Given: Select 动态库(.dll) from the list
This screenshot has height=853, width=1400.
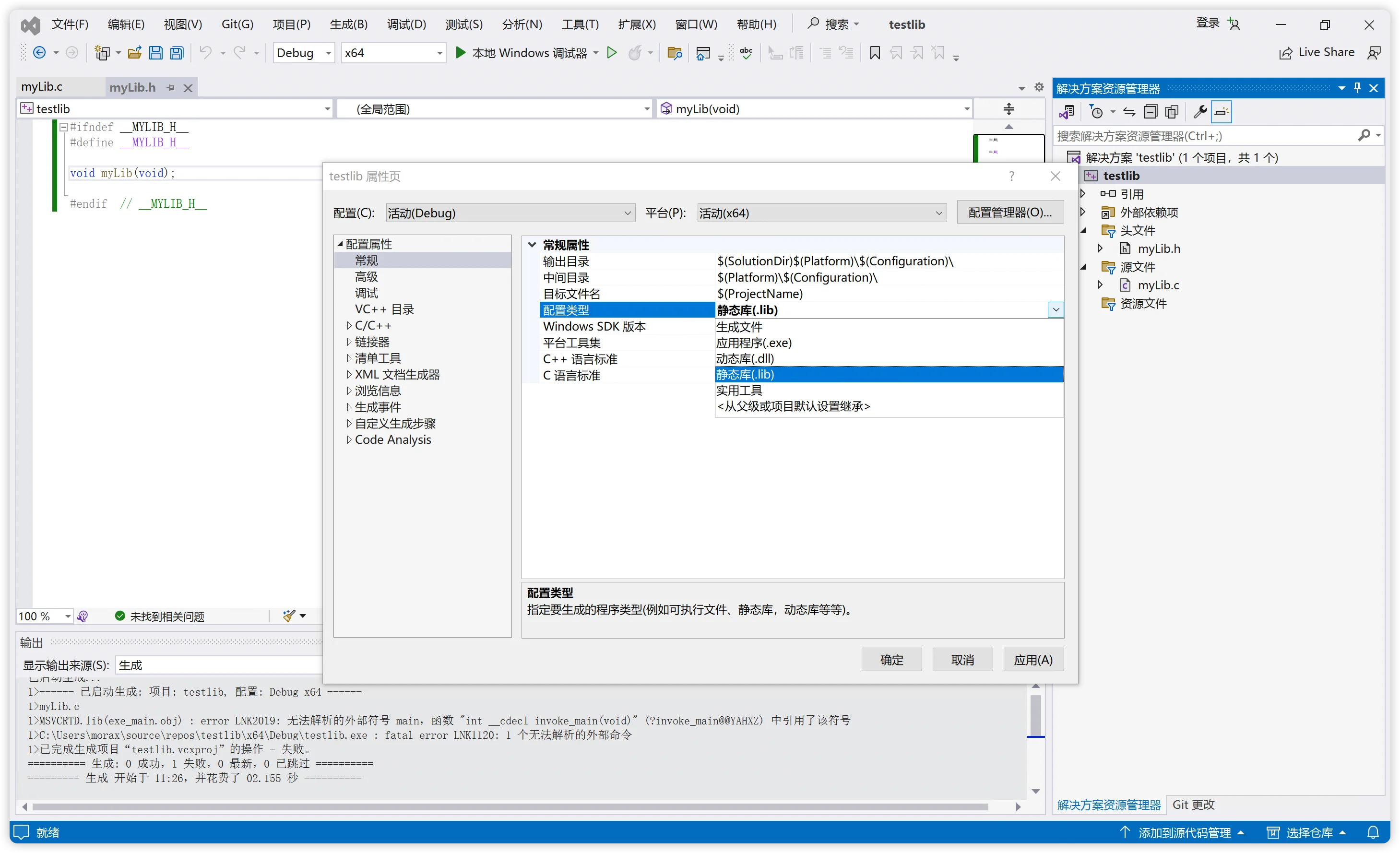Looking at the screenshot, I should click(x=889, y=358).
